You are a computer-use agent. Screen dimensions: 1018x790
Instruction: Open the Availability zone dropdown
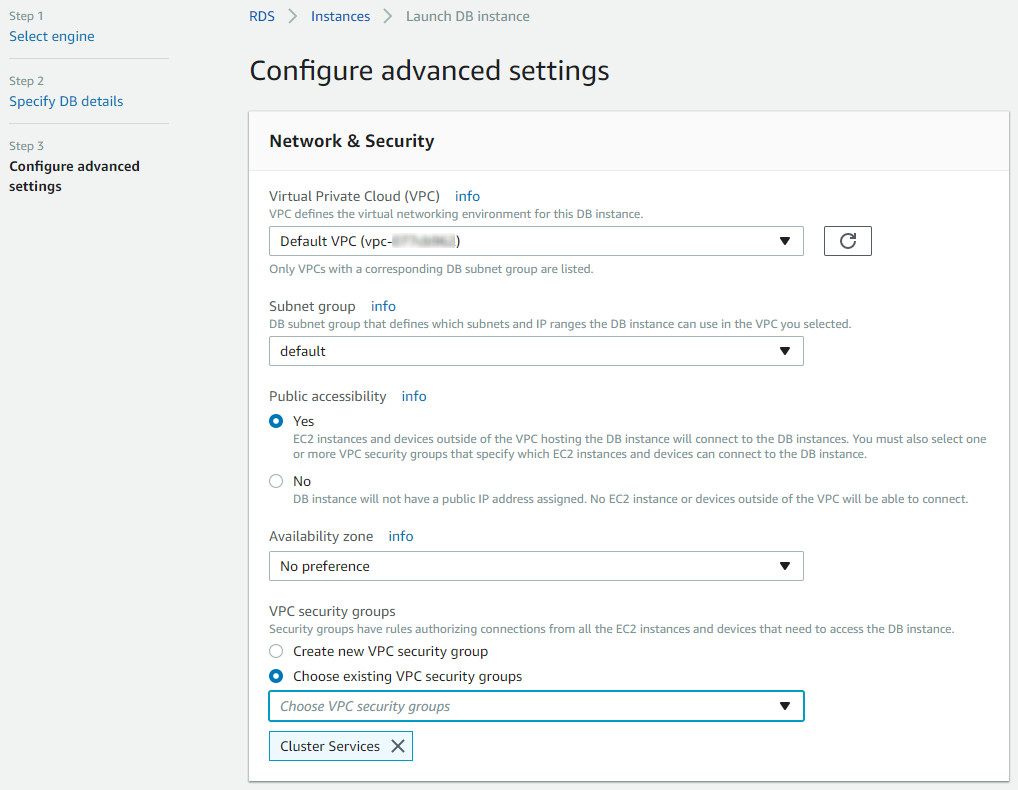536,566
